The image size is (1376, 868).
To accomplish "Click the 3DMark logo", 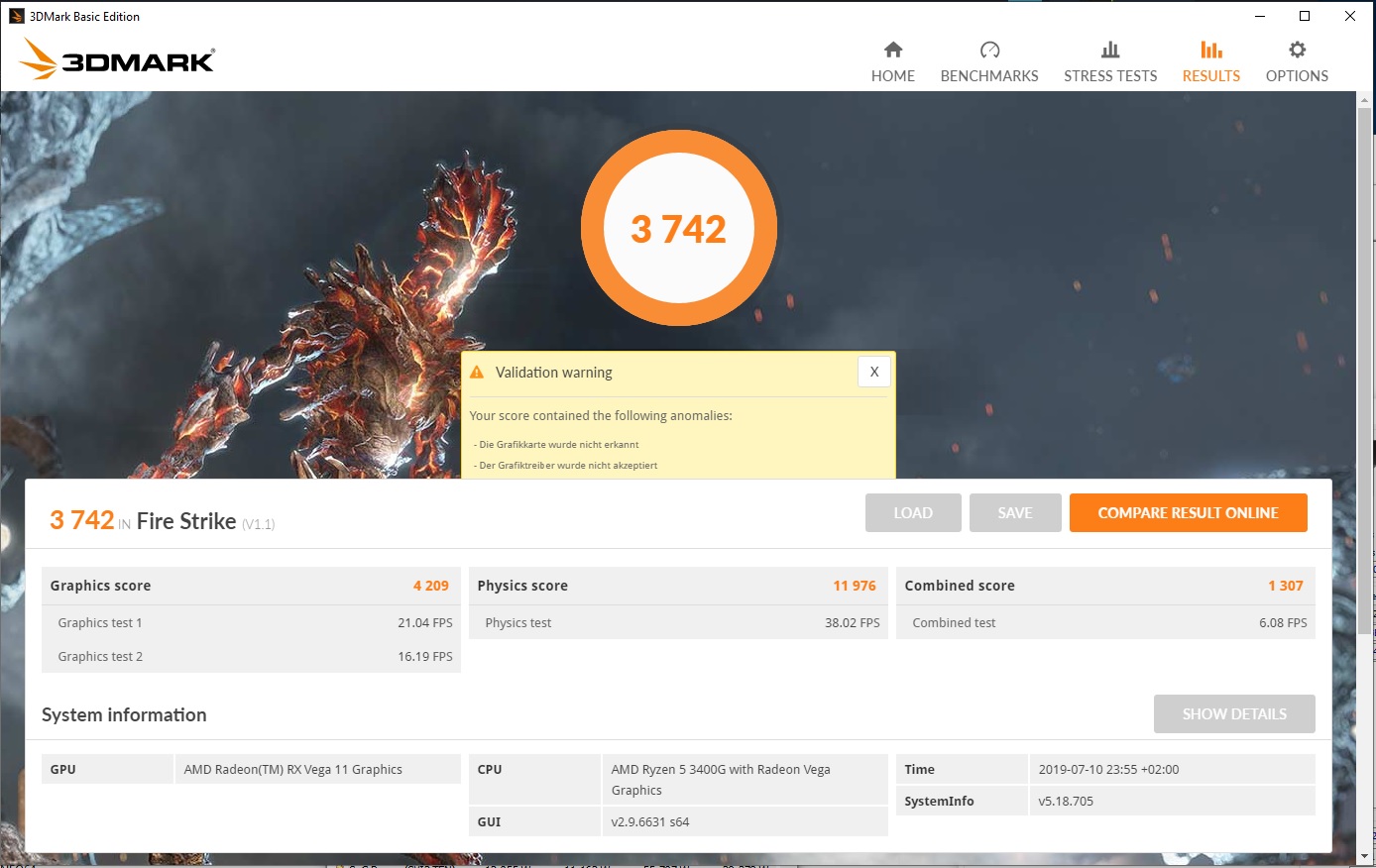I will click(x=117, y=58).
